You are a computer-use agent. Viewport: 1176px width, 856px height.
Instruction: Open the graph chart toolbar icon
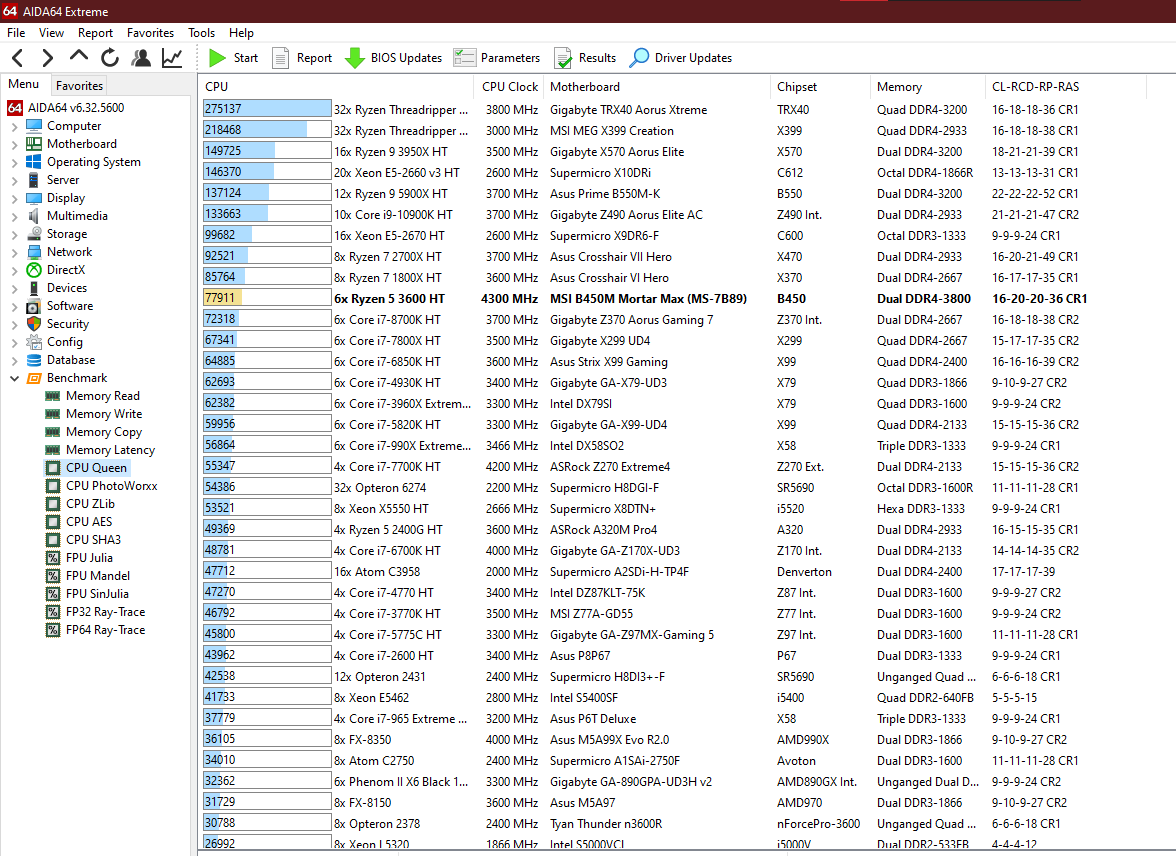[x=172, y=58]
